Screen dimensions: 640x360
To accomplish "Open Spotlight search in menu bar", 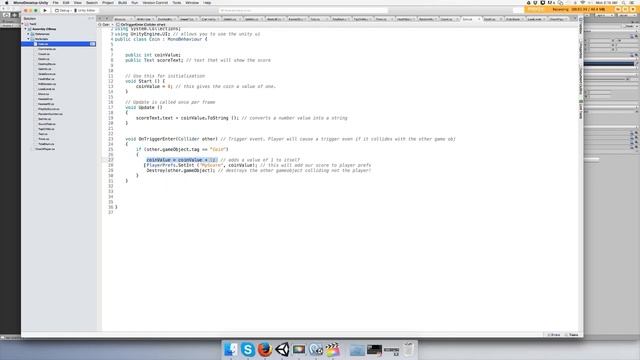I will coord(623,2).
